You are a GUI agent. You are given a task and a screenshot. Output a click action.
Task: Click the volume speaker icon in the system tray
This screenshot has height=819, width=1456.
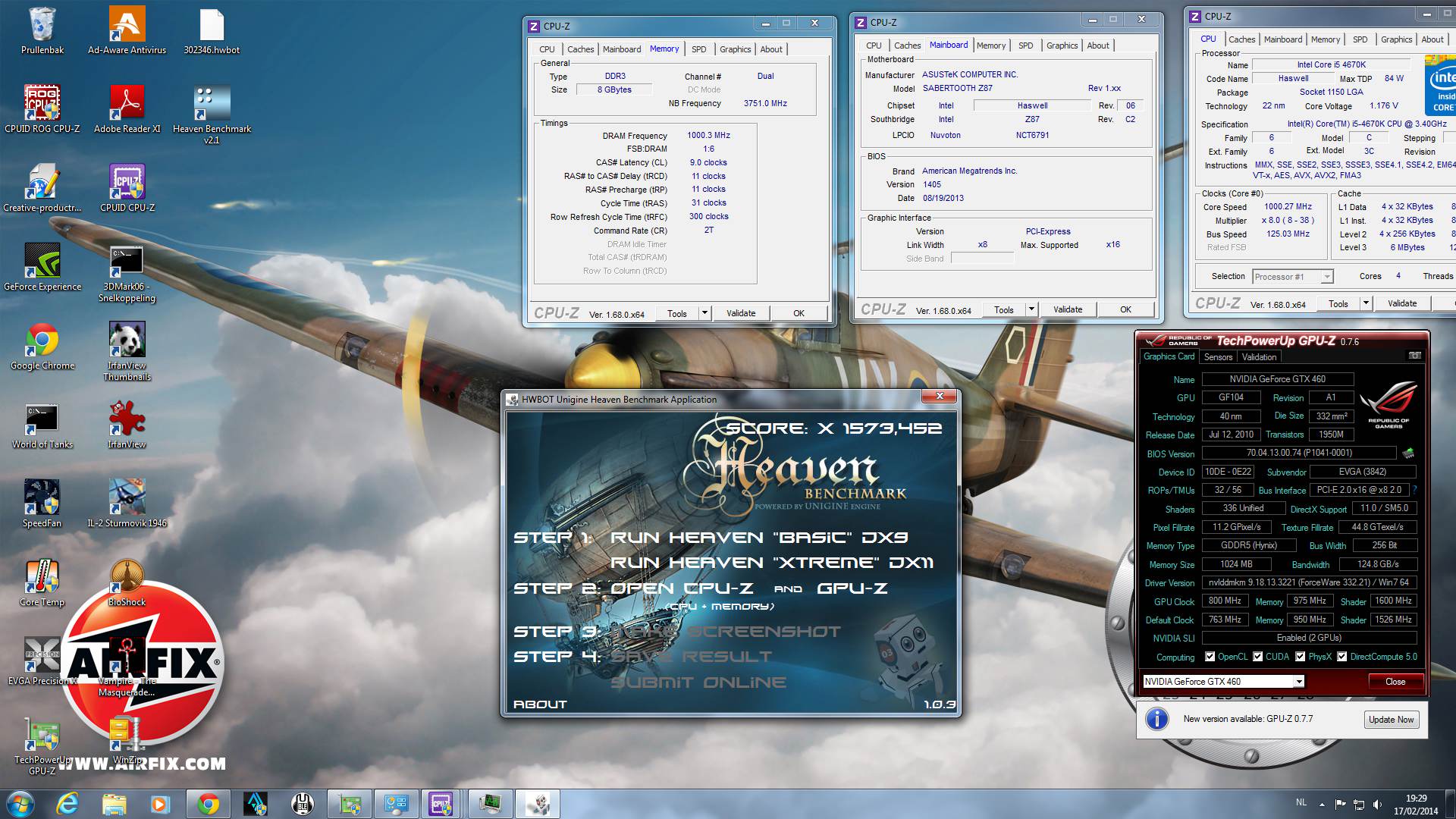[1377, 805]
